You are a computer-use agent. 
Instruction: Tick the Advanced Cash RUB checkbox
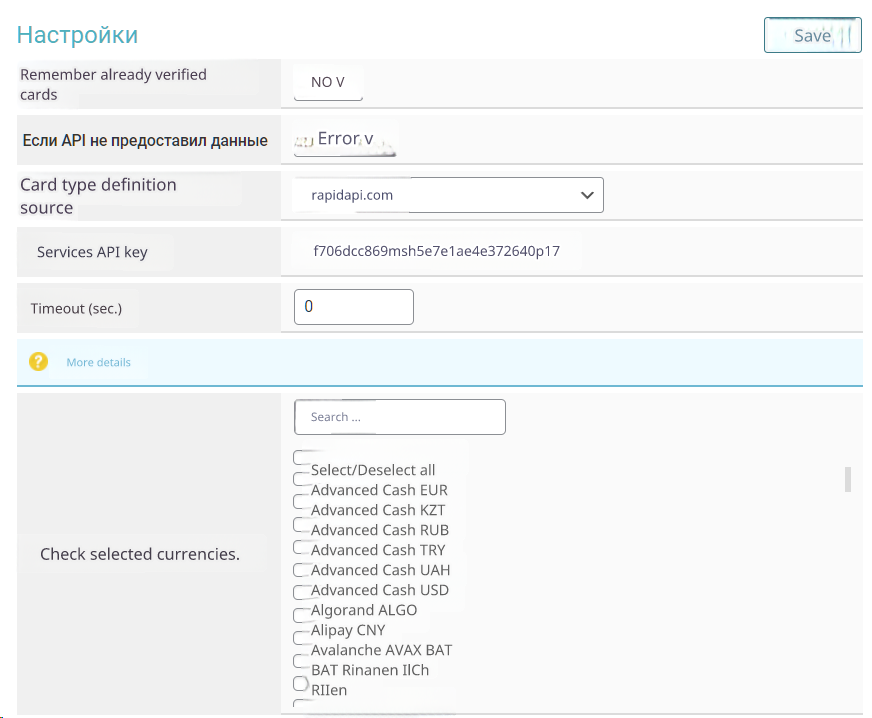pos(300,524)
